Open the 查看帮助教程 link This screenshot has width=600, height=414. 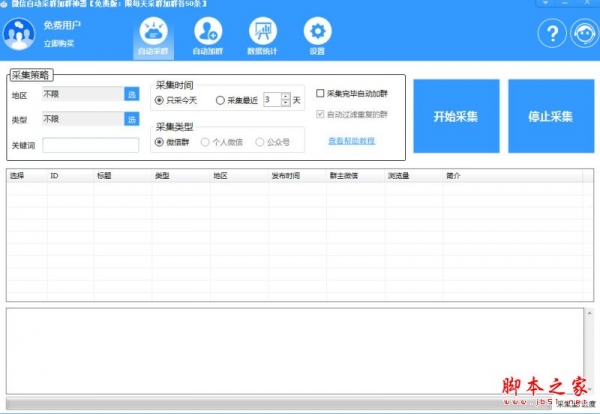click(x=351, y=140)
